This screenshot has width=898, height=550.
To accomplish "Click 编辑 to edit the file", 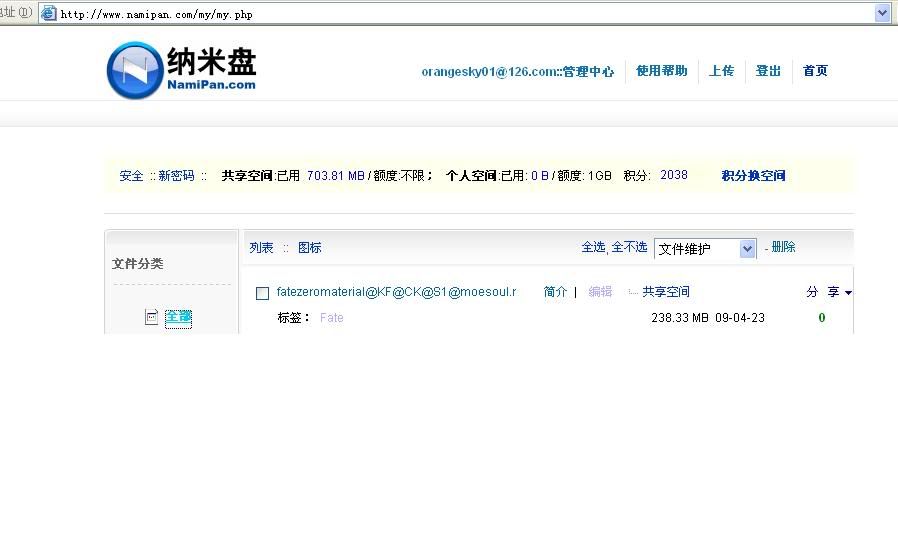I will [600, 292].
